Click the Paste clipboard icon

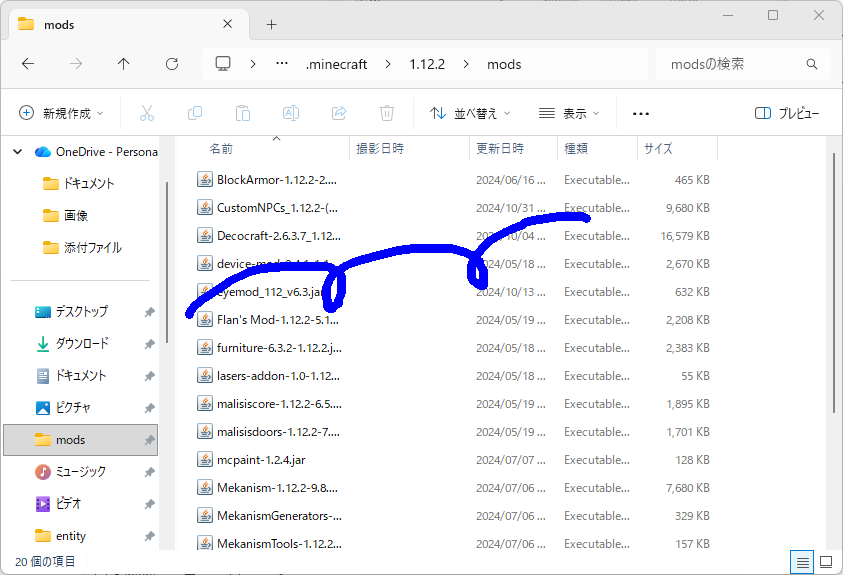[243, 113]
